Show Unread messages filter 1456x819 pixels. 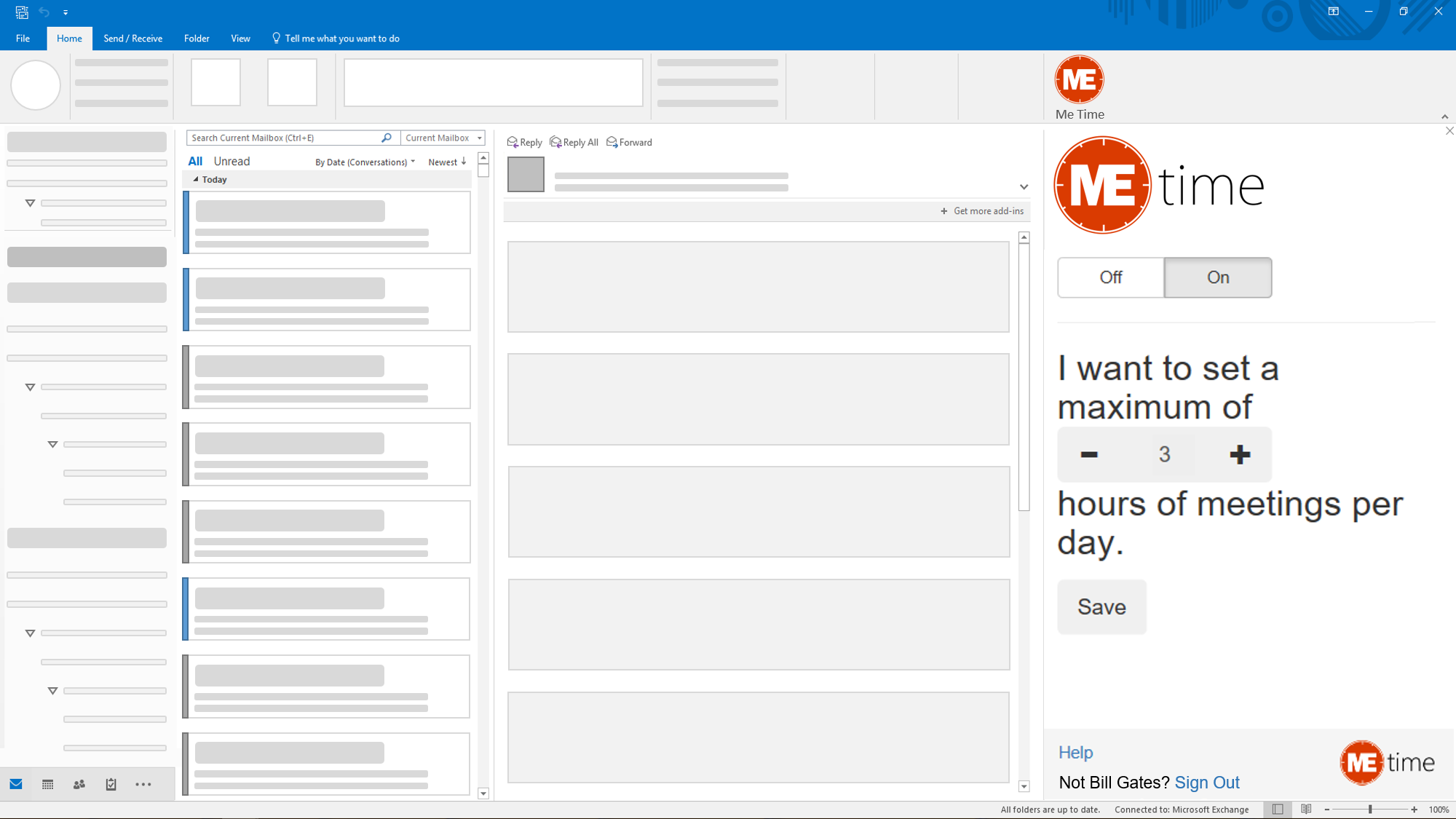coord(232,161)
